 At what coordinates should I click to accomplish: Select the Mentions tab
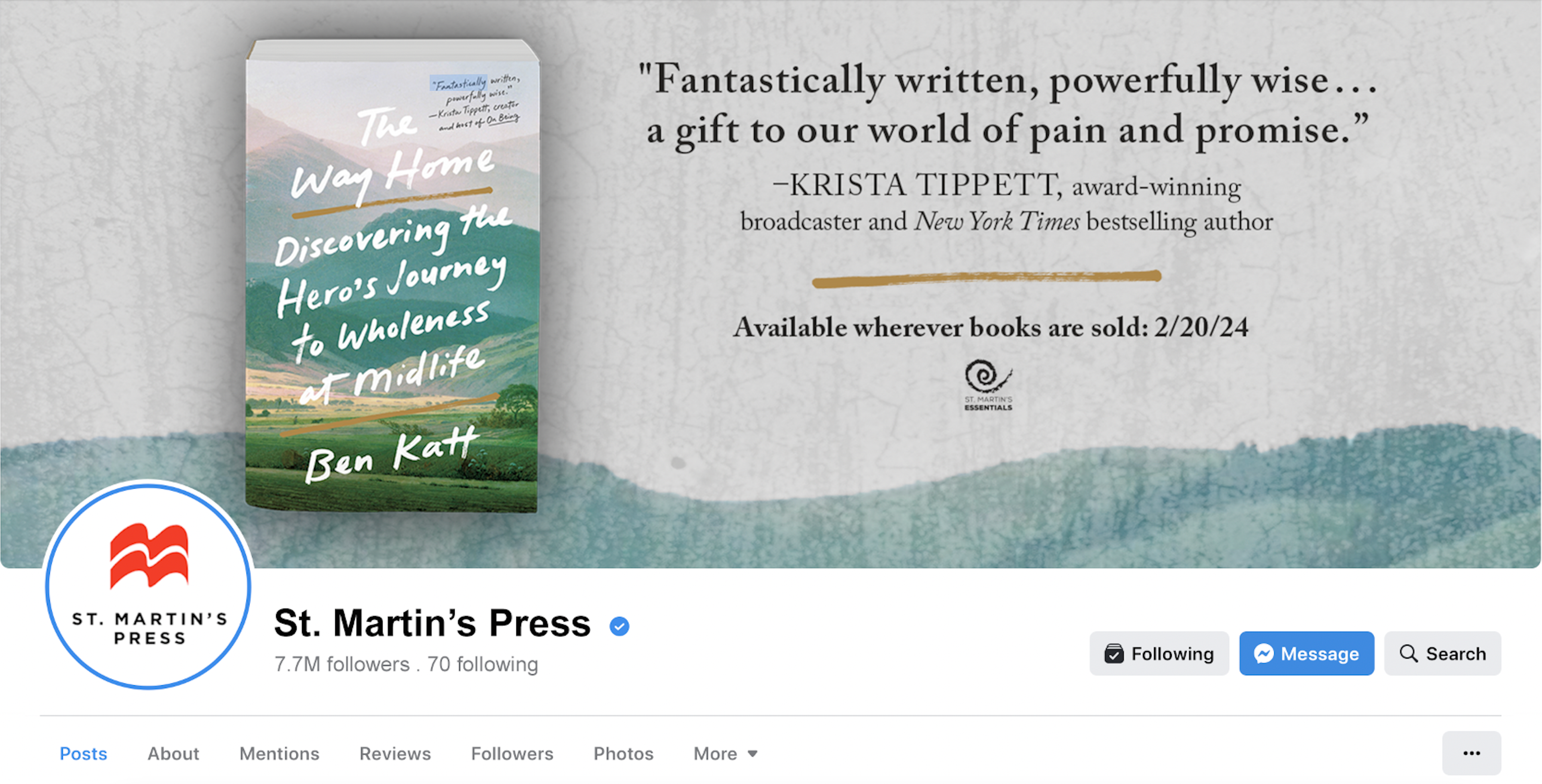279,753
